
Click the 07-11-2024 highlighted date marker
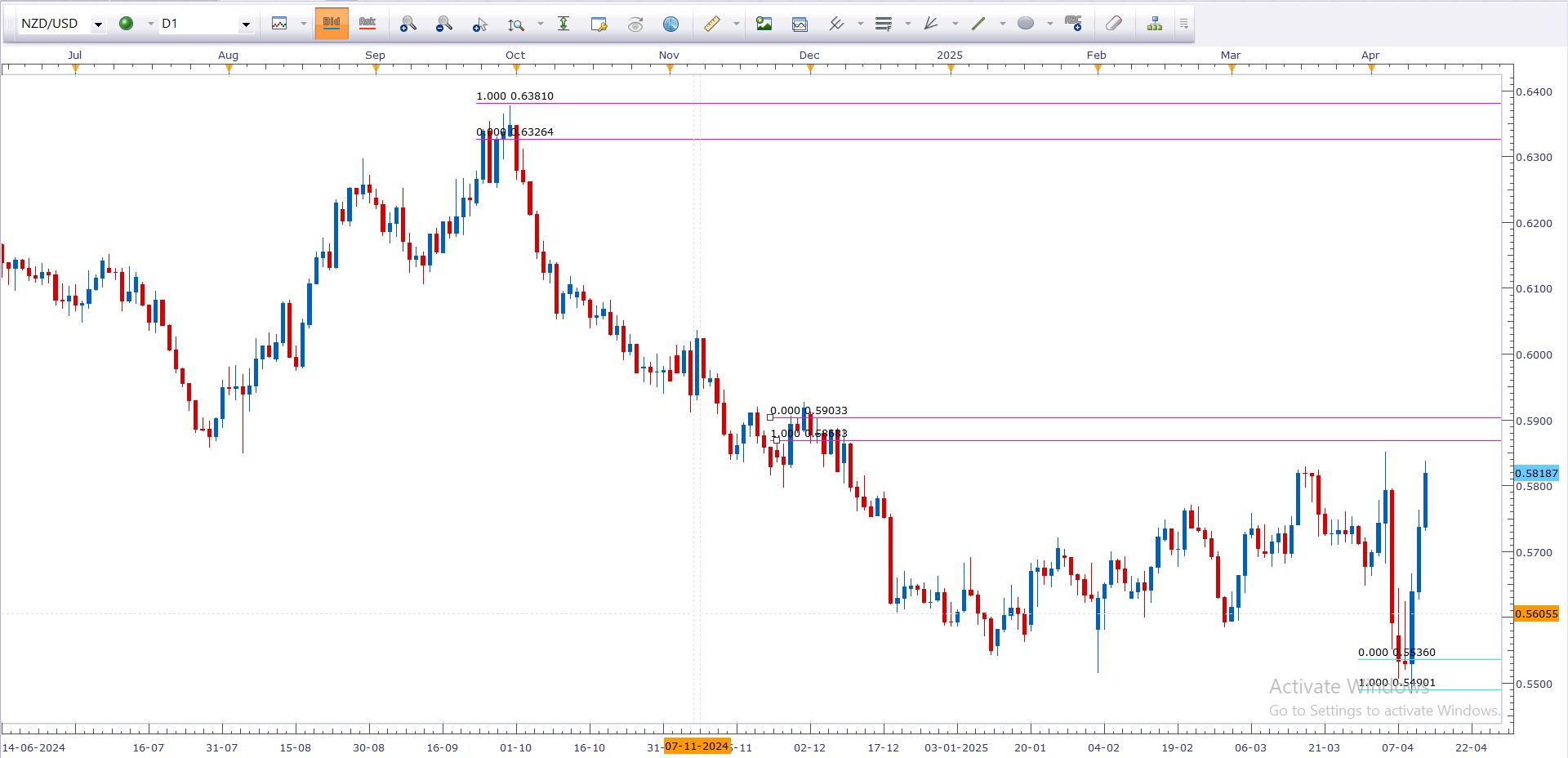tap(697, 746)
